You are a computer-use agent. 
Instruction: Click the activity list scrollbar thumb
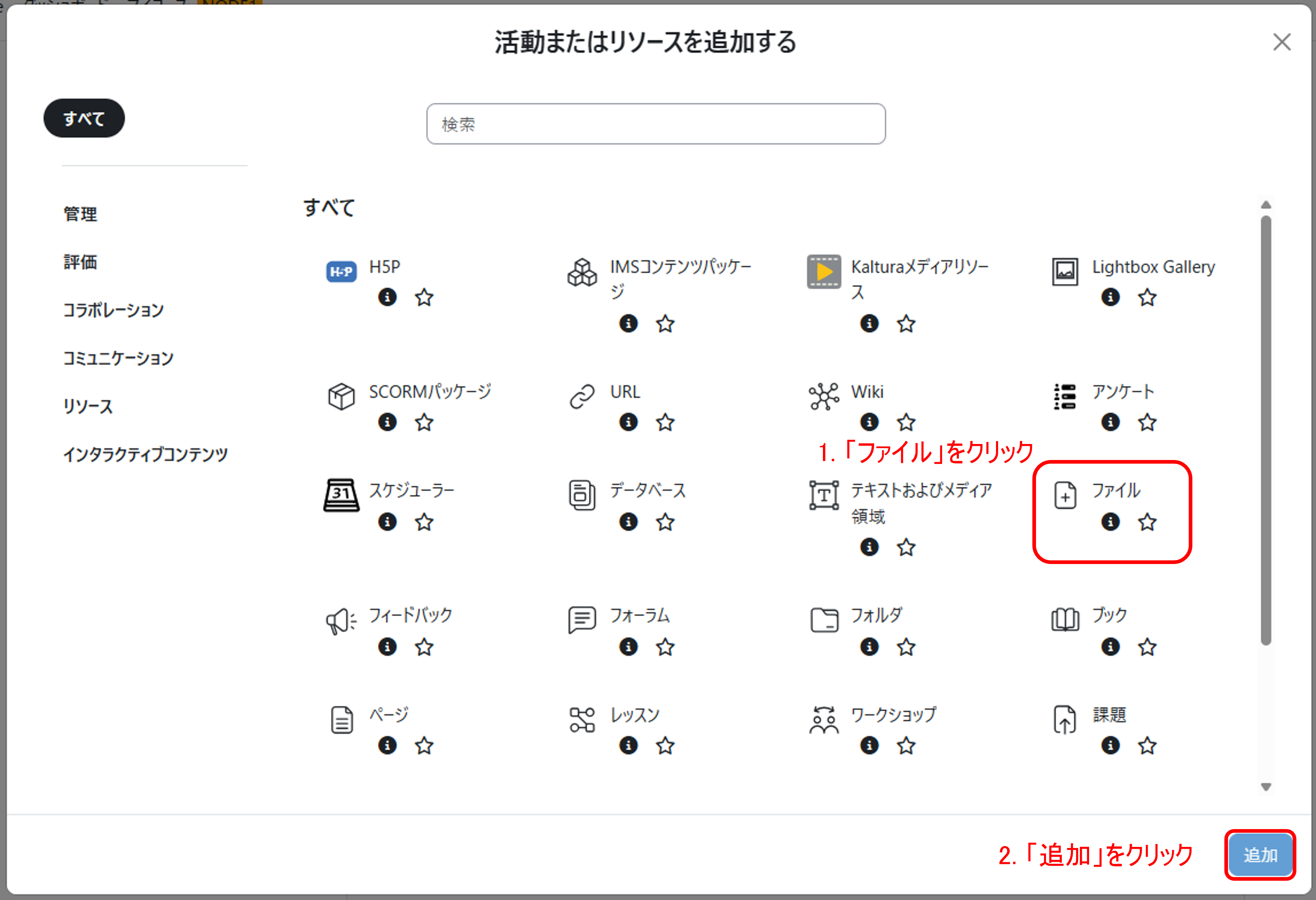[x=1266, y=431]
